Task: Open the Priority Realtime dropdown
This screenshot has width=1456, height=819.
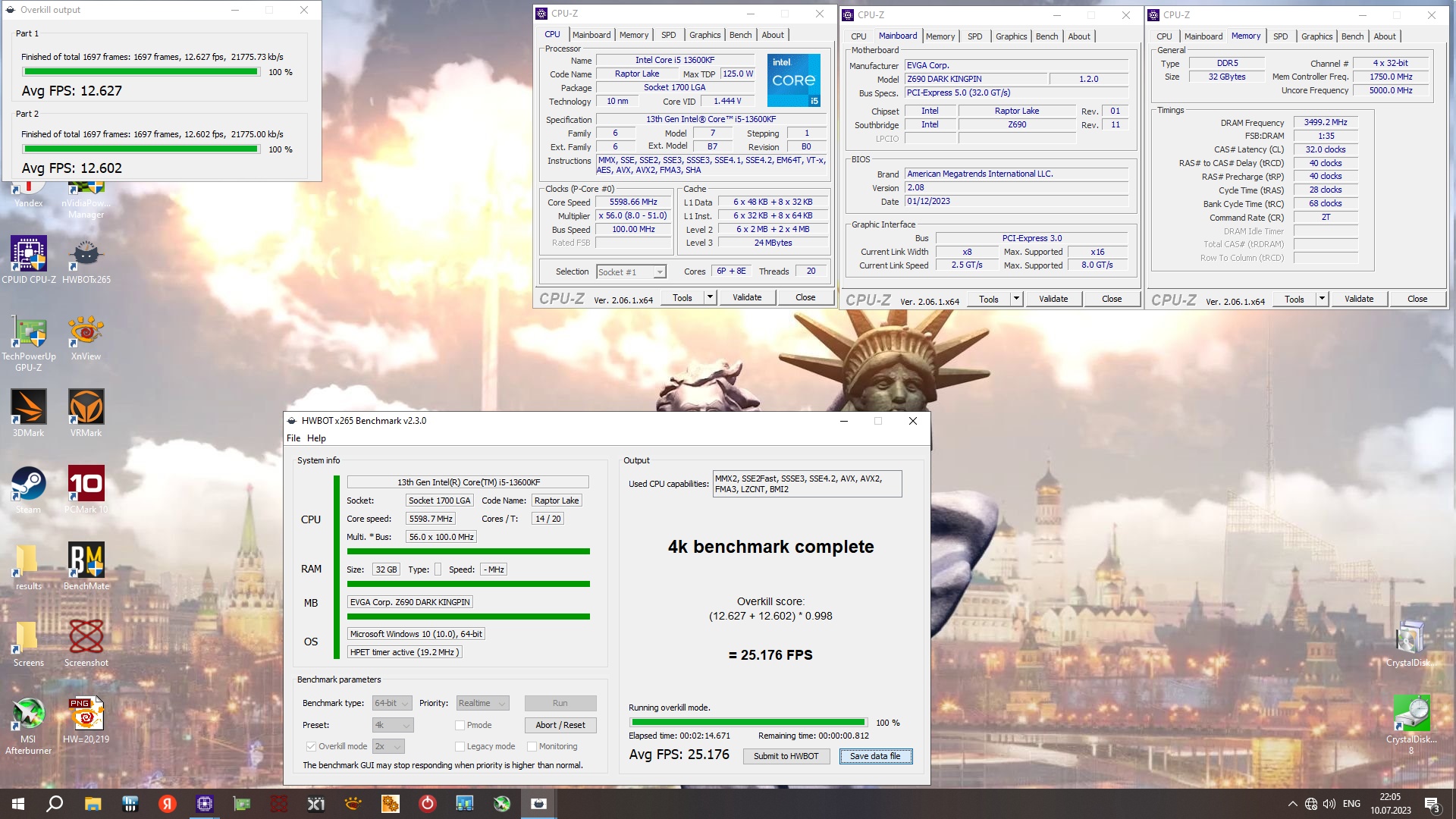Action: [x=482, y=703]
